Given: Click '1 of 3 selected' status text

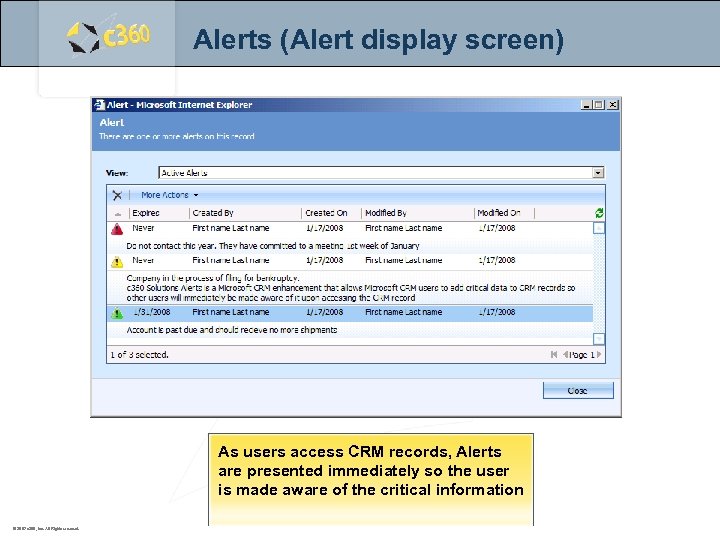Looking at the screenshot, I should coord(140,355).
